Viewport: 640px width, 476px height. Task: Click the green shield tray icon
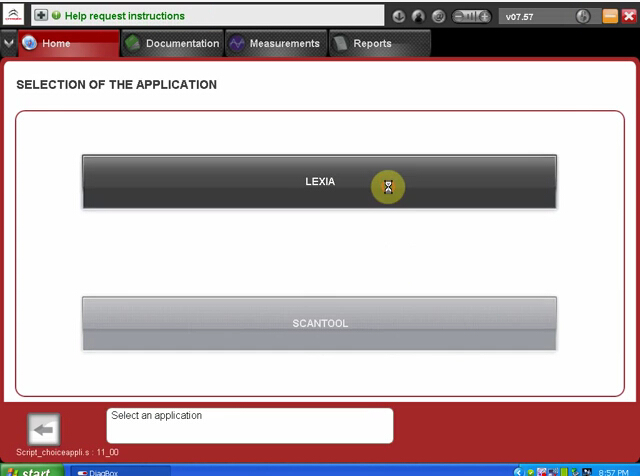coord(531,472)
